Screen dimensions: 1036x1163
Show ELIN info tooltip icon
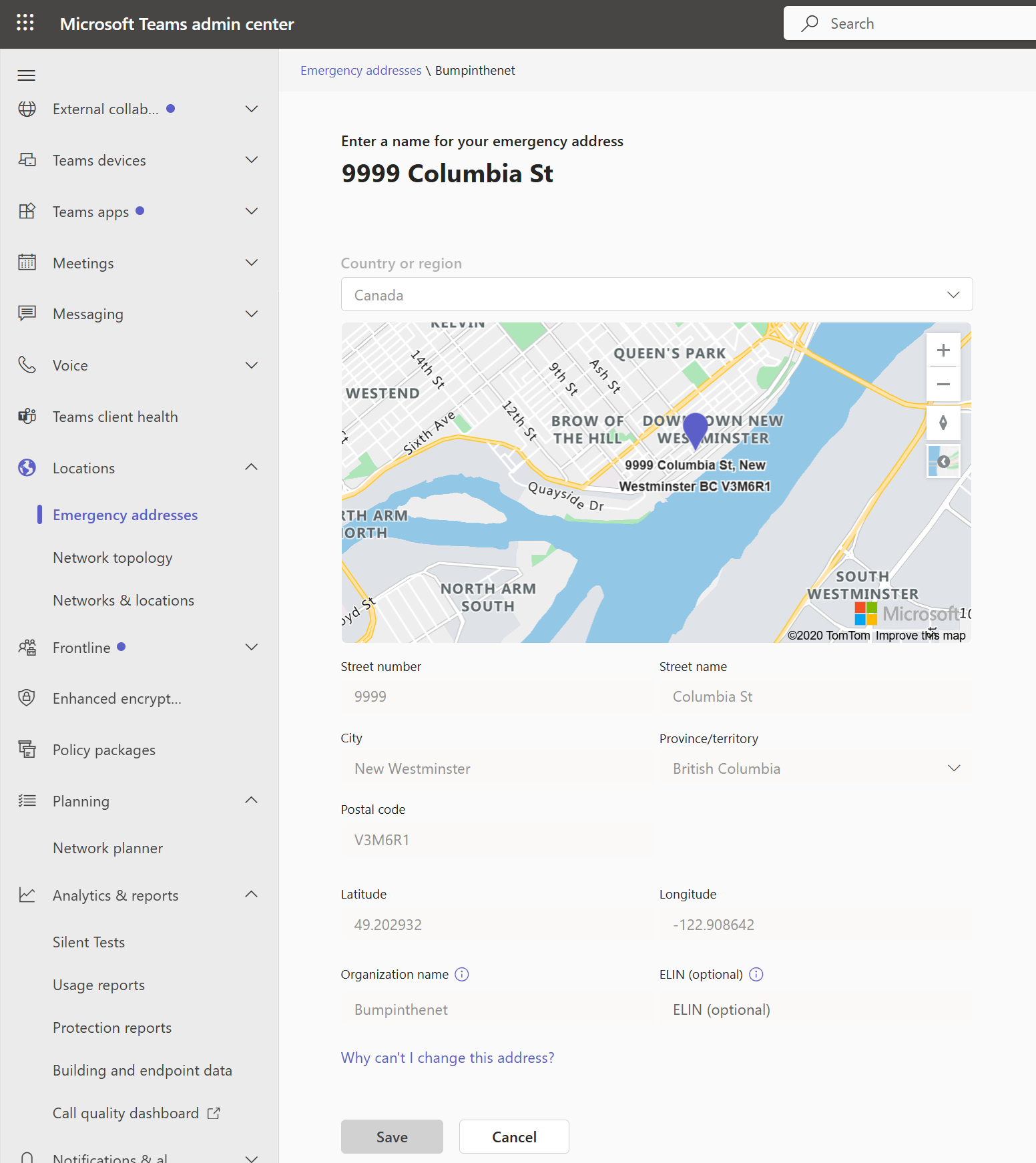[756, 975]
